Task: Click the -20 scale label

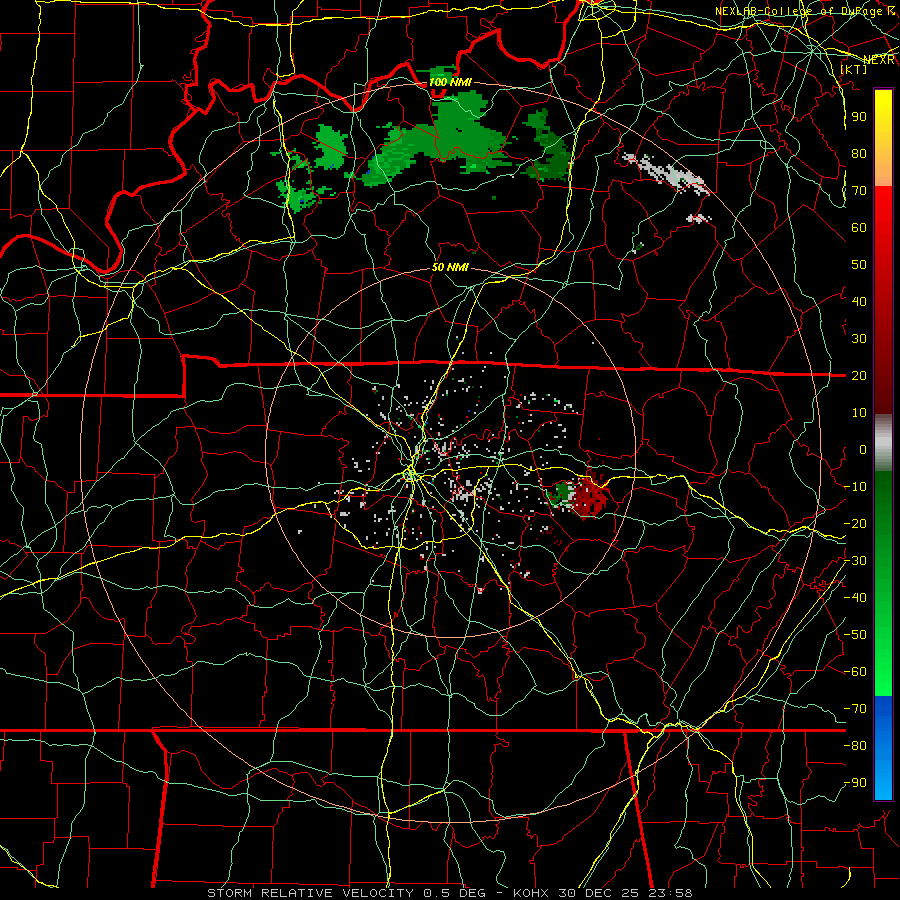Action: 855,524
